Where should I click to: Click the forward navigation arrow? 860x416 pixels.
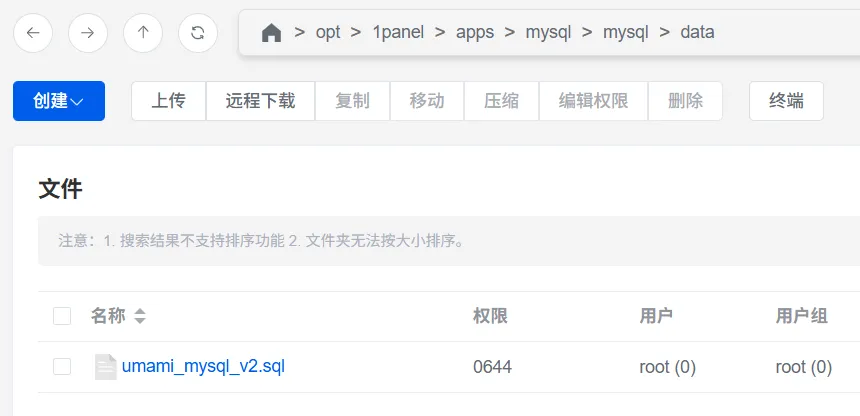[88, 33]
